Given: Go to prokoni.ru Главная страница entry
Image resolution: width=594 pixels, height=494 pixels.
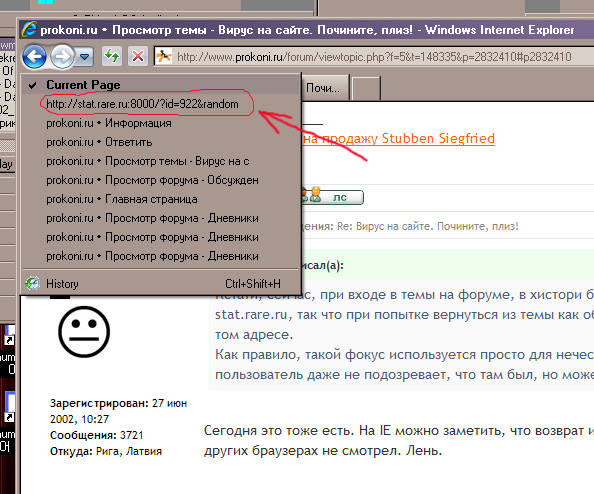Looking at the screenshot, I should pyautogui.click(x=161, y=199).
